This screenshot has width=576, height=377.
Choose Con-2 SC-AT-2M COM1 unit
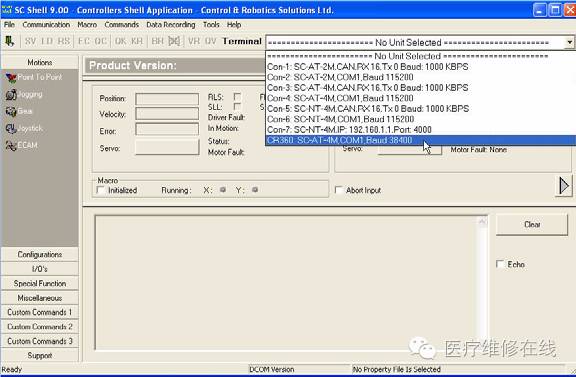point(421,77)
